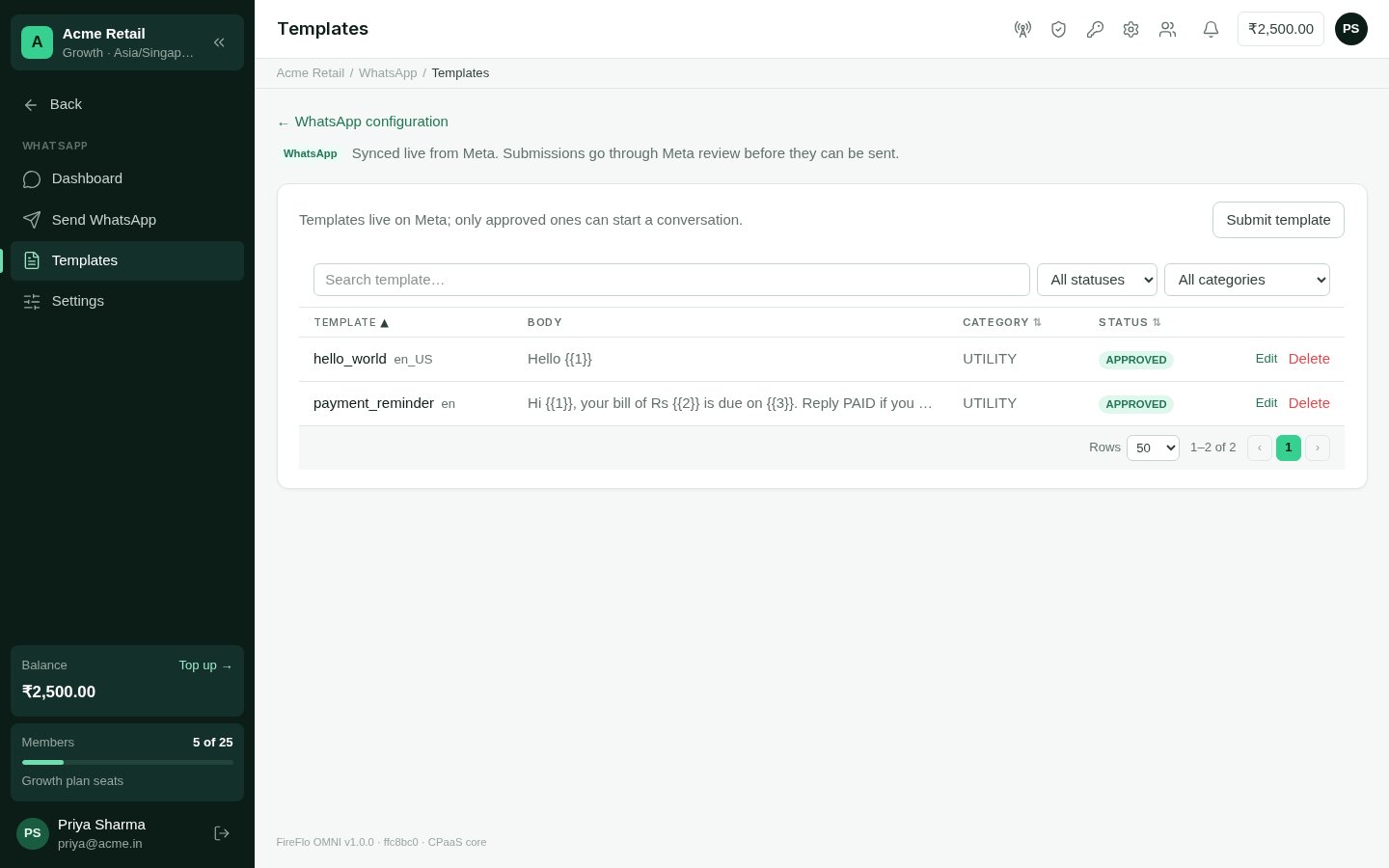Viewport: 1389px width, 868px height.
Task: Click the payment_reminder body text cell
Action: [730, 403]
